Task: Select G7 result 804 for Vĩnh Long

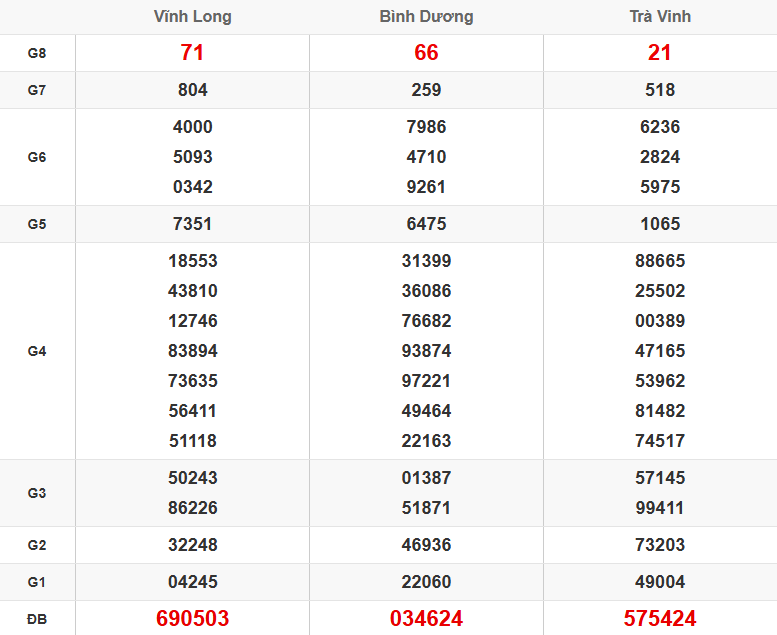Action: click(192, 90)
